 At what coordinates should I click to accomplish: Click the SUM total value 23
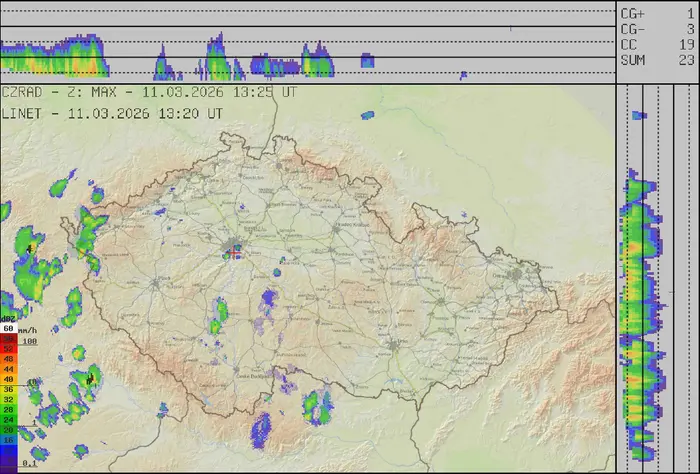[x=687, y=60]
